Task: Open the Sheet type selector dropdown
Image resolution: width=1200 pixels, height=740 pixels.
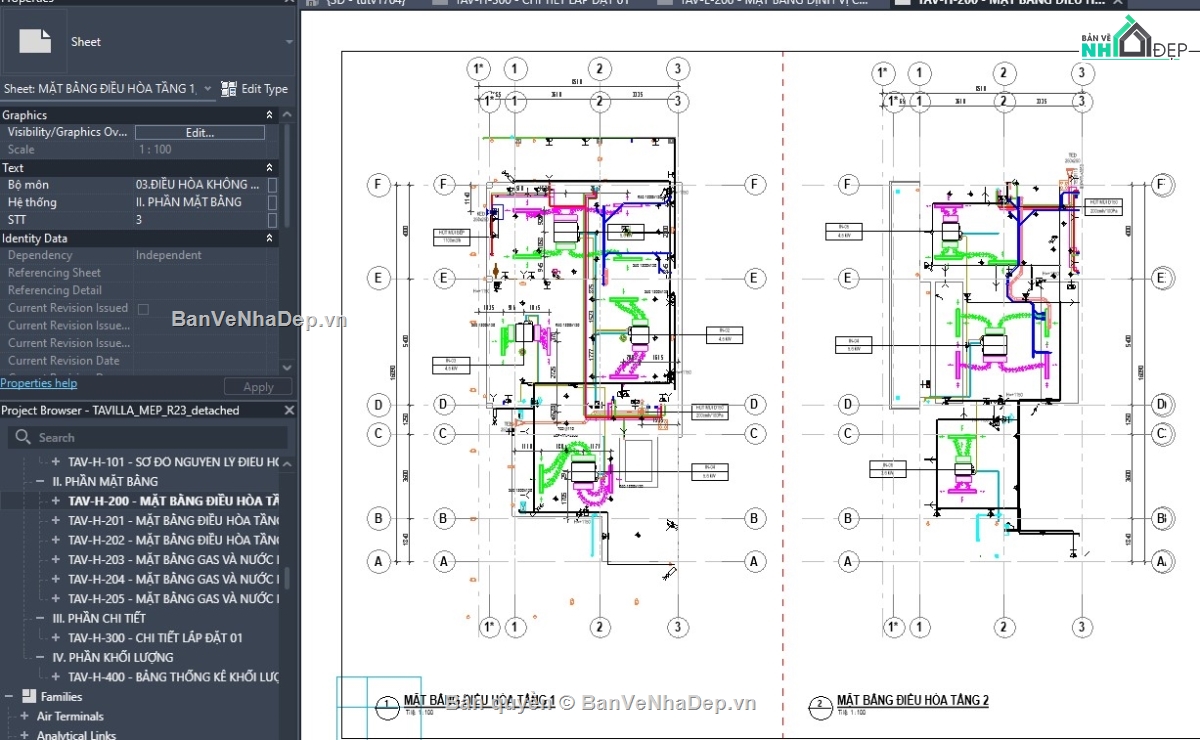Action: (x=289, y=42)
